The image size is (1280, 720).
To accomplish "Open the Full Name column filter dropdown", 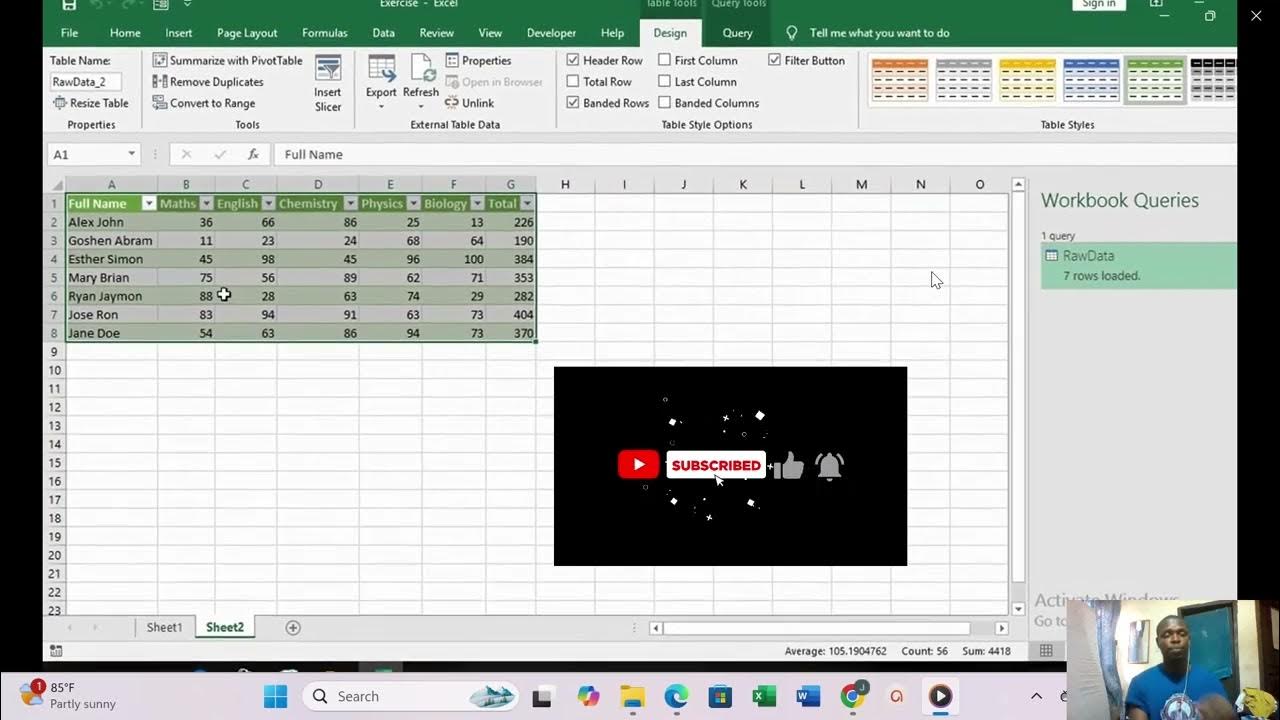I will [148, 204].
